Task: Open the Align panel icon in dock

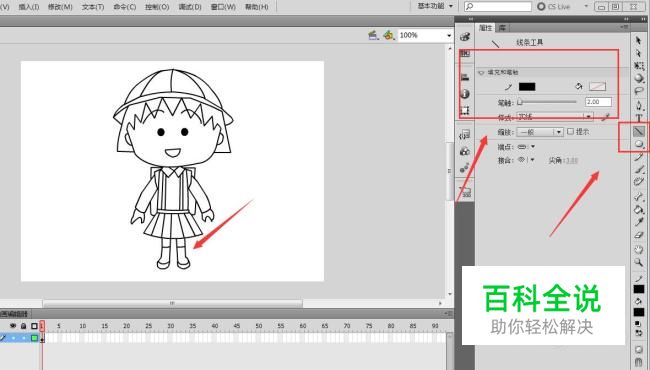Action: 465,77
